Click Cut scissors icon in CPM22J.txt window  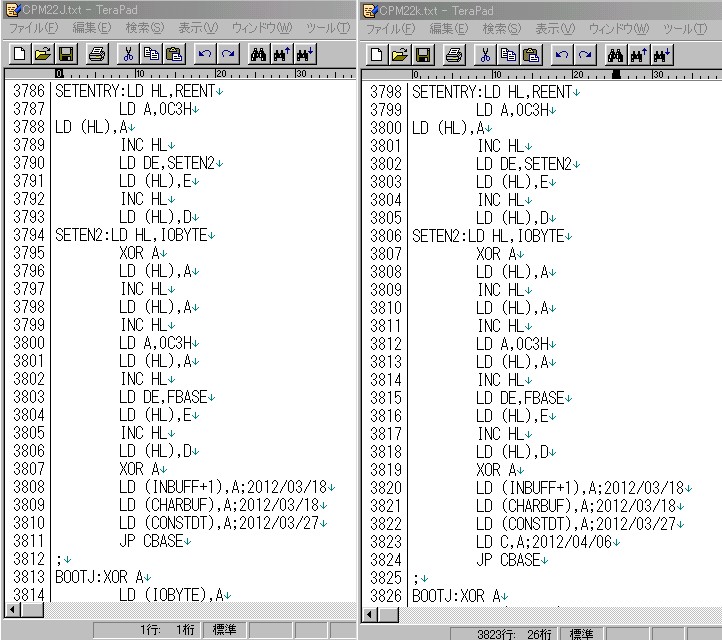pos(128,54)
